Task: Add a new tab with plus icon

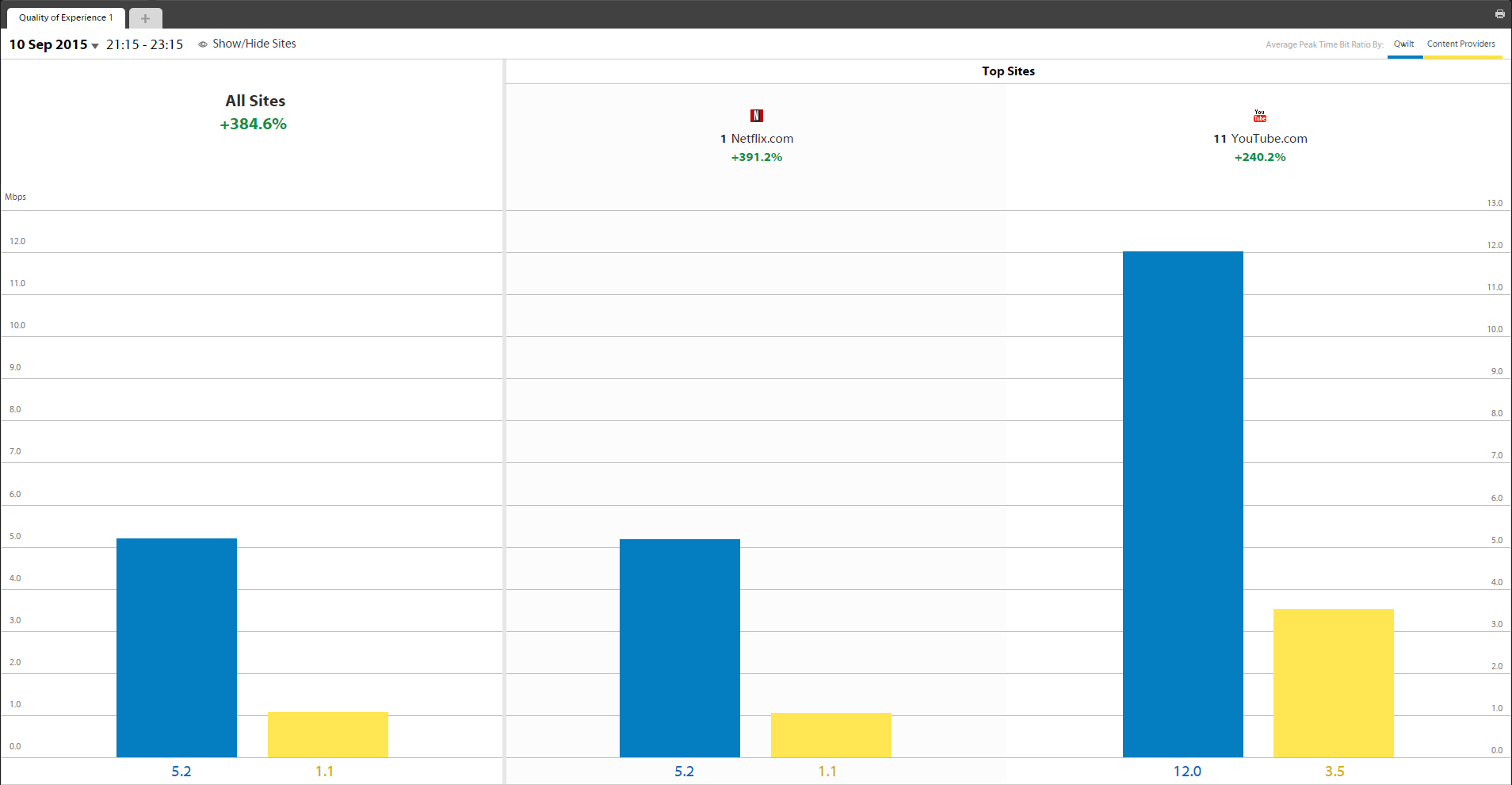Action: [x=145, y=18]
